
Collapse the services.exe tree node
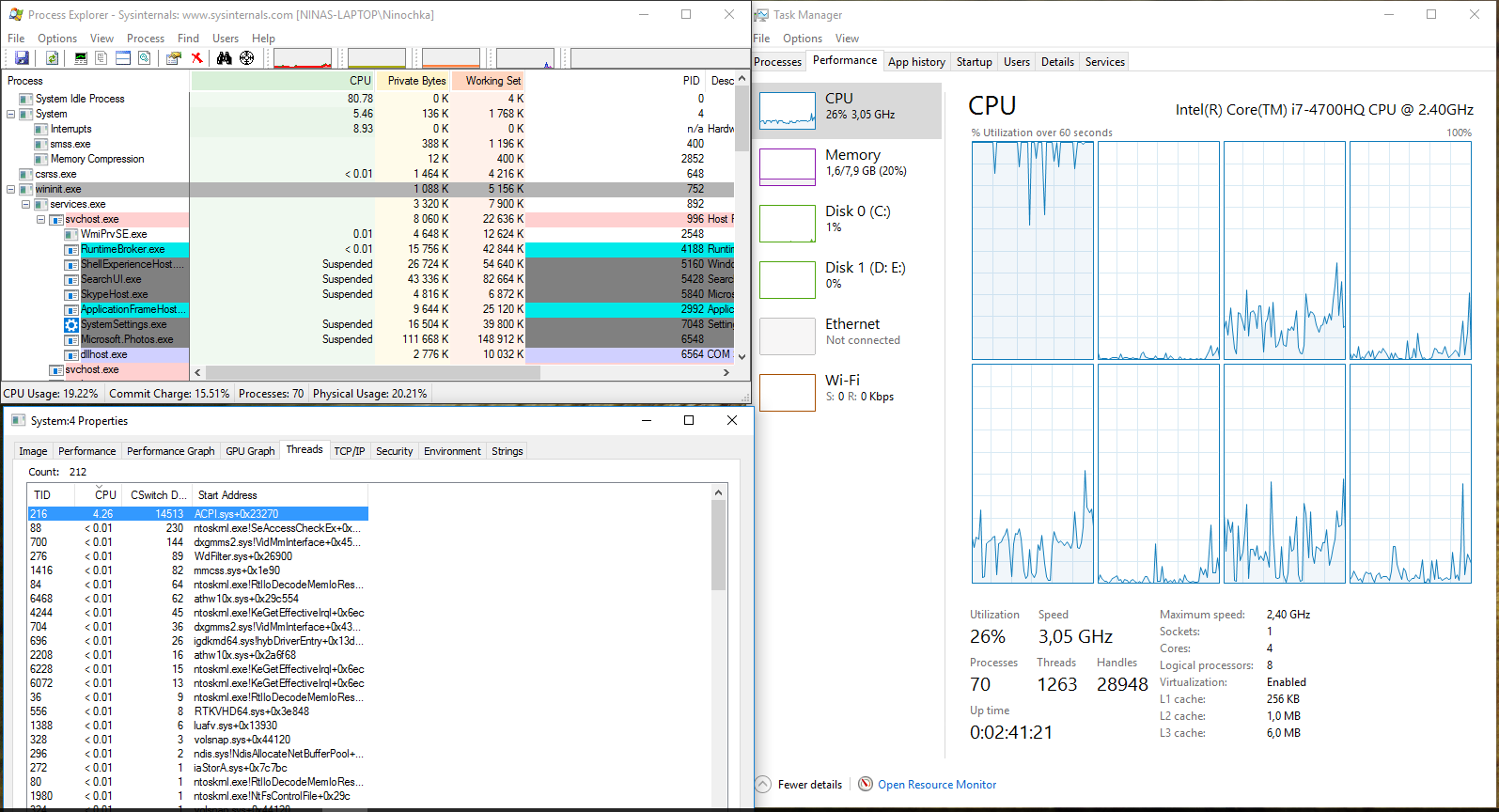click(x=25, y=204)
